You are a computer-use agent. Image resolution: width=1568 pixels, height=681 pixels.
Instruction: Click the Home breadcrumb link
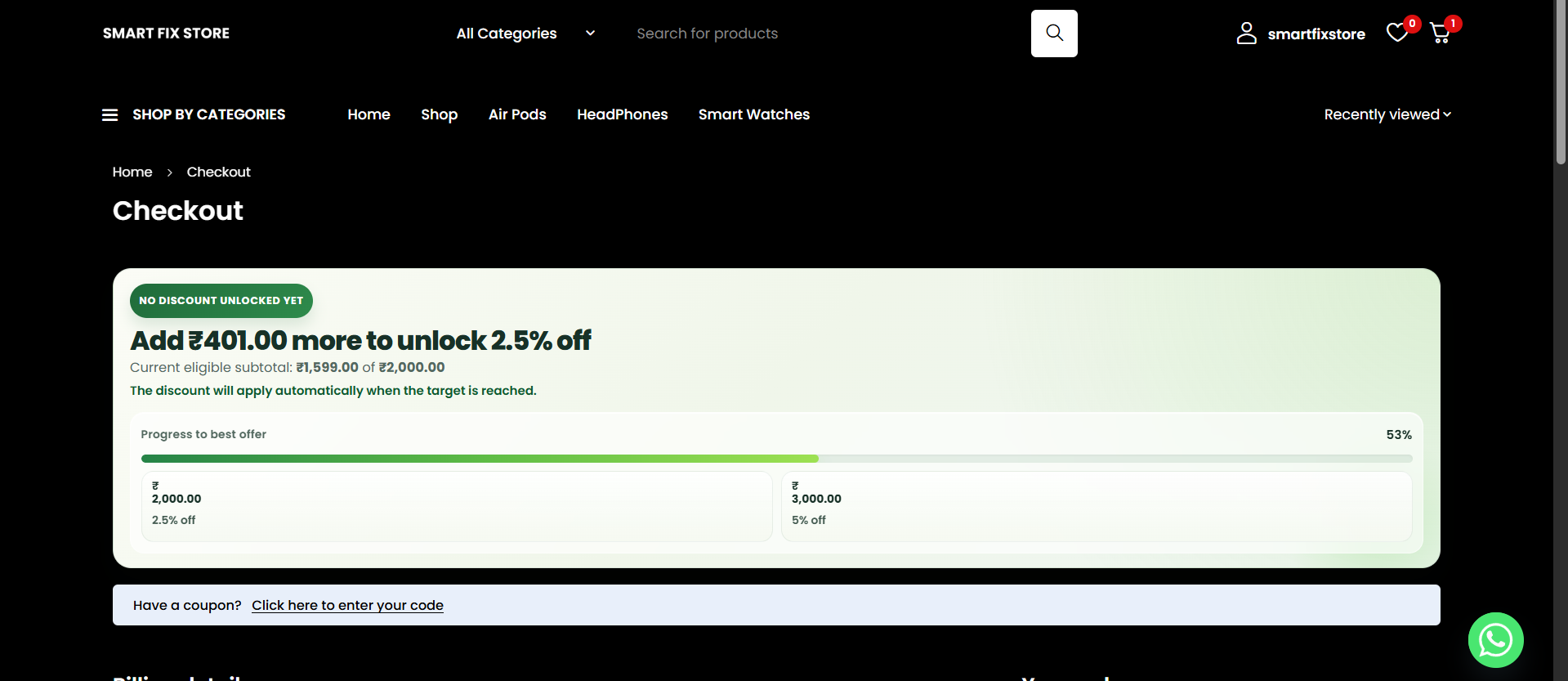(x=132, y=172)
